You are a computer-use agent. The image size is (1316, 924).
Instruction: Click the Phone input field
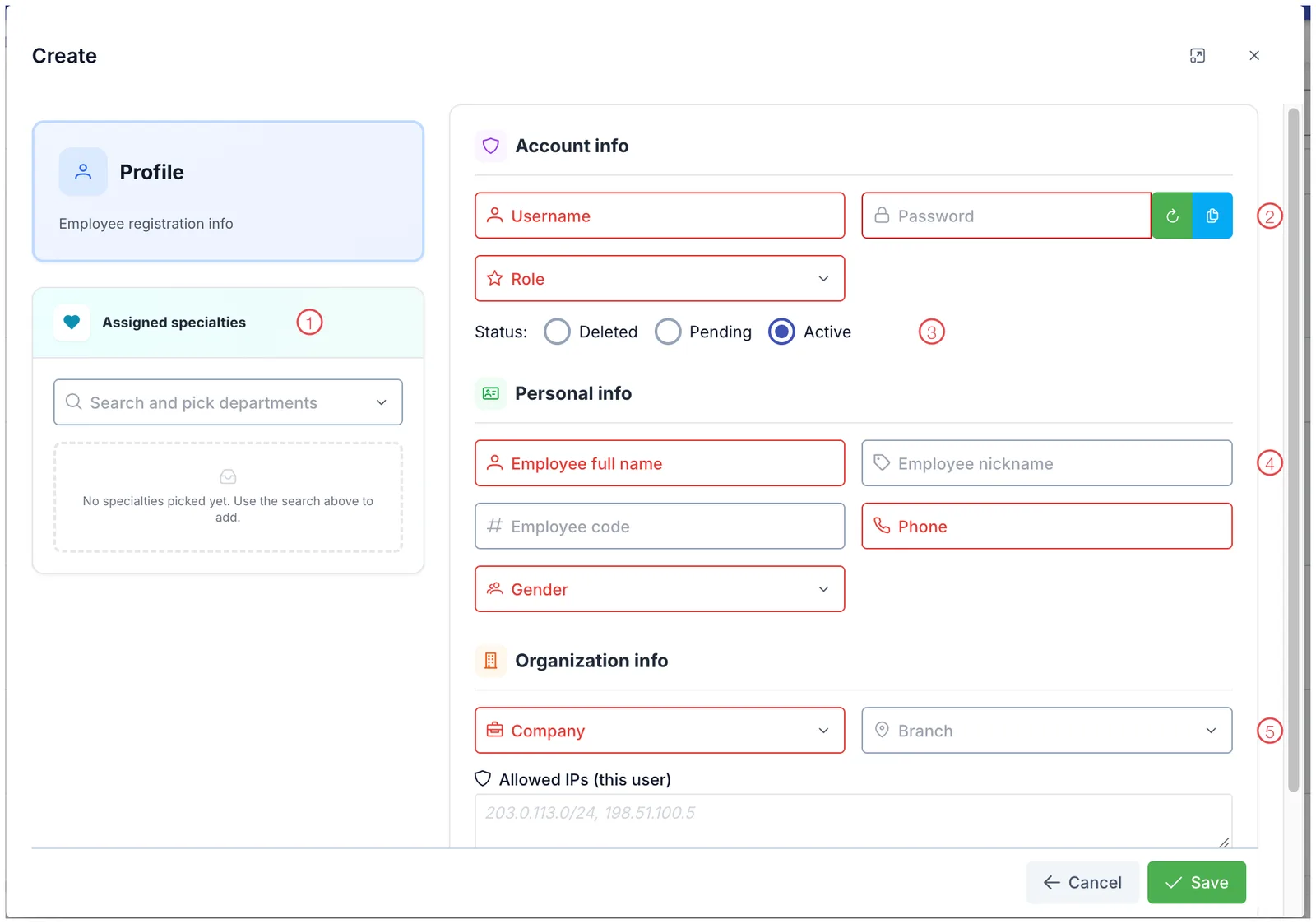point(1047,527)
